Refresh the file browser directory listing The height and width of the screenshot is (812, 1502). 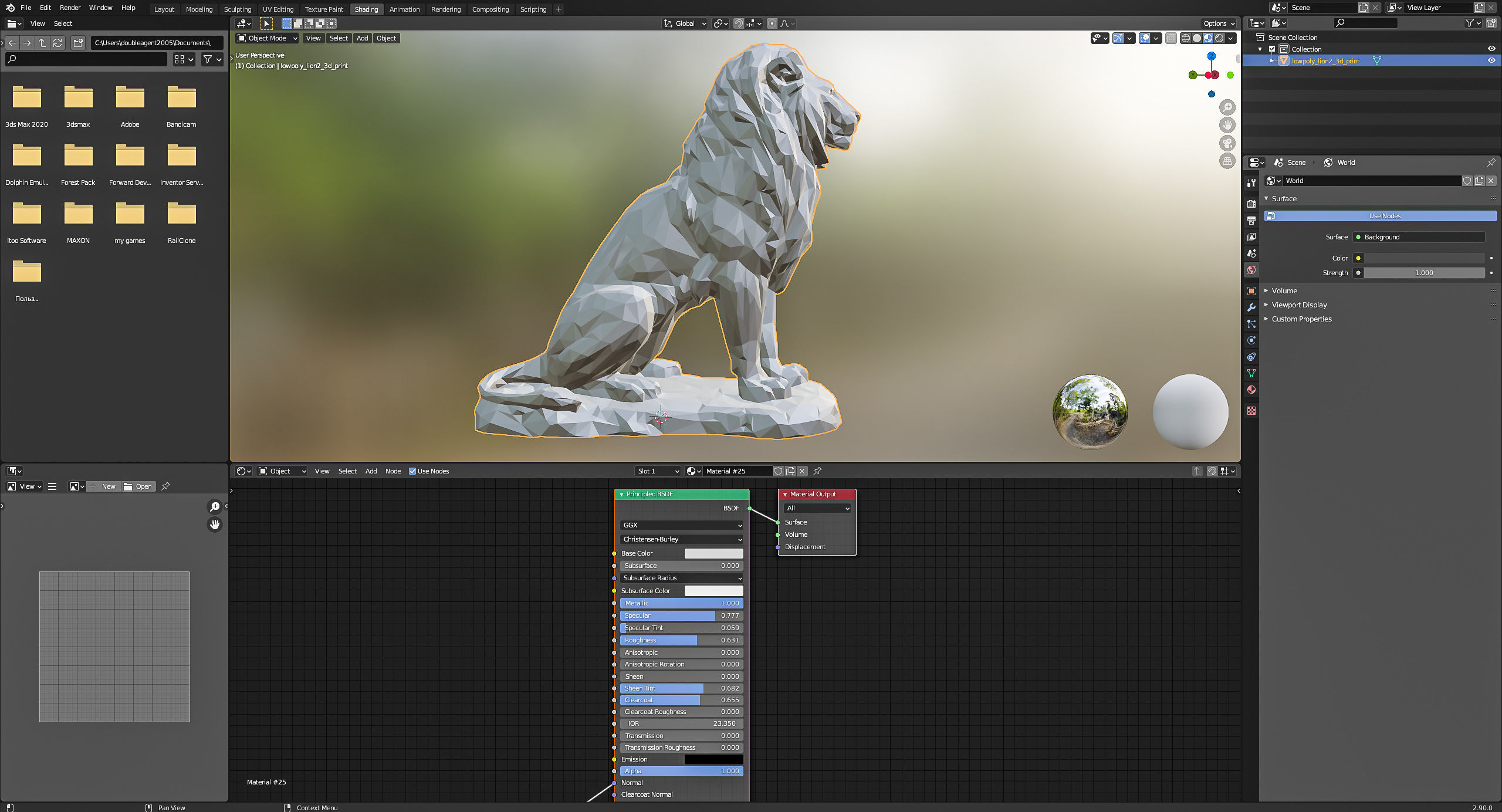[57, 43]
